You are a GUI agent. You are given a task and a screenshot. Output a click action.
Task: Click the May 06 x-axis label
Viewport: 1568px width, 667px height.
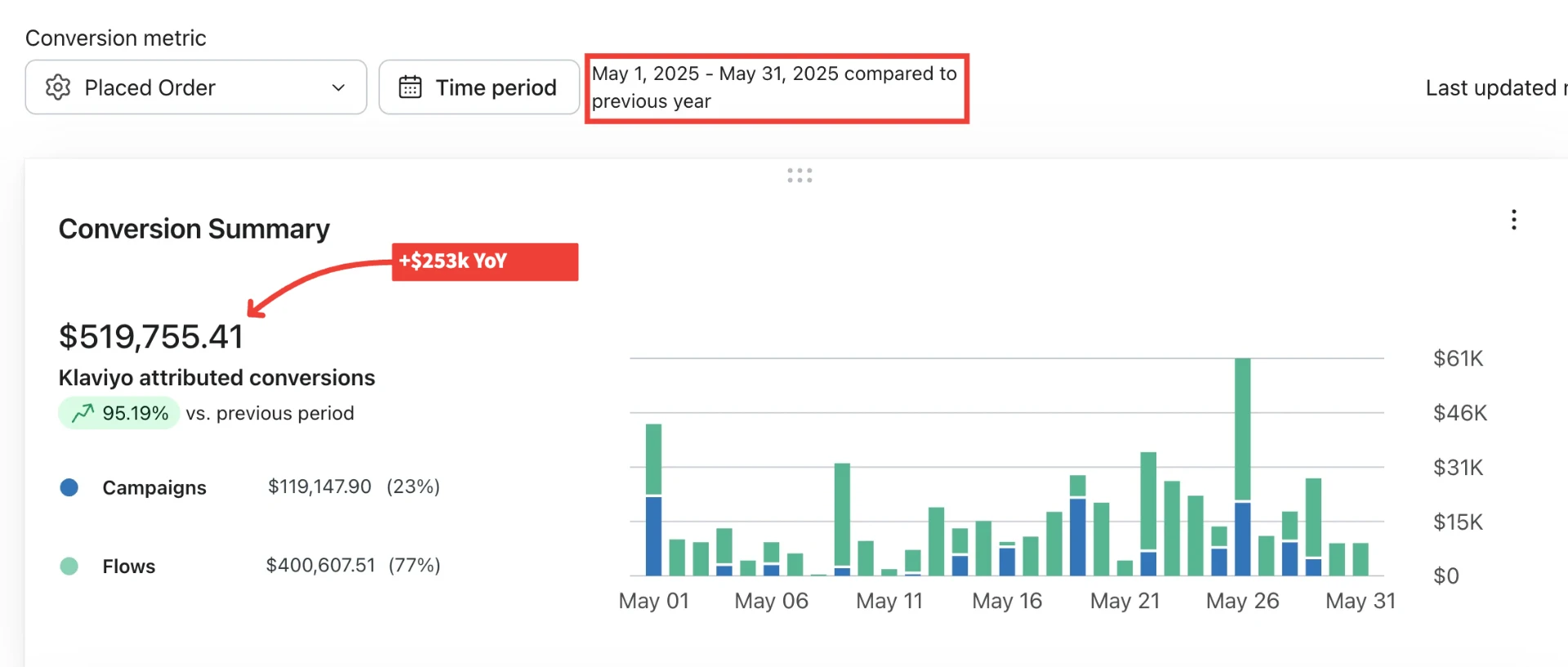click(x=772, y=601)
